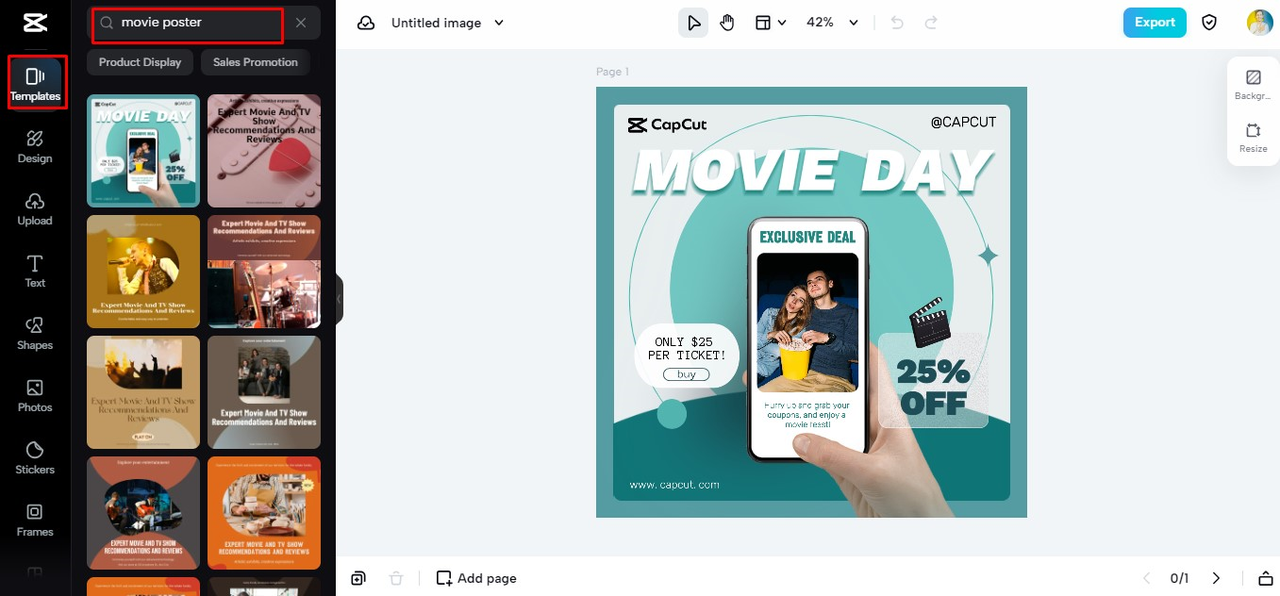Open the Shapes panel
1280x596 pixels.
[35, 333]
